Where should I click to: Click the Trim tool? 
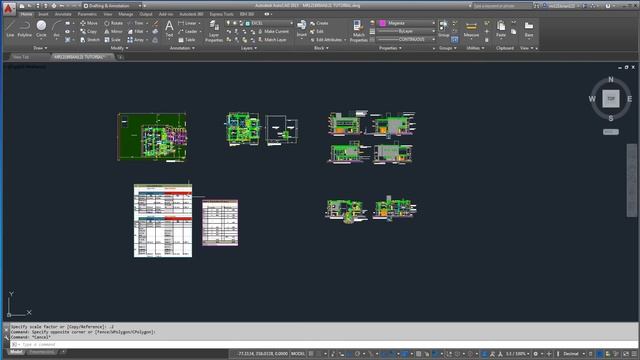[x=136, y=23]
